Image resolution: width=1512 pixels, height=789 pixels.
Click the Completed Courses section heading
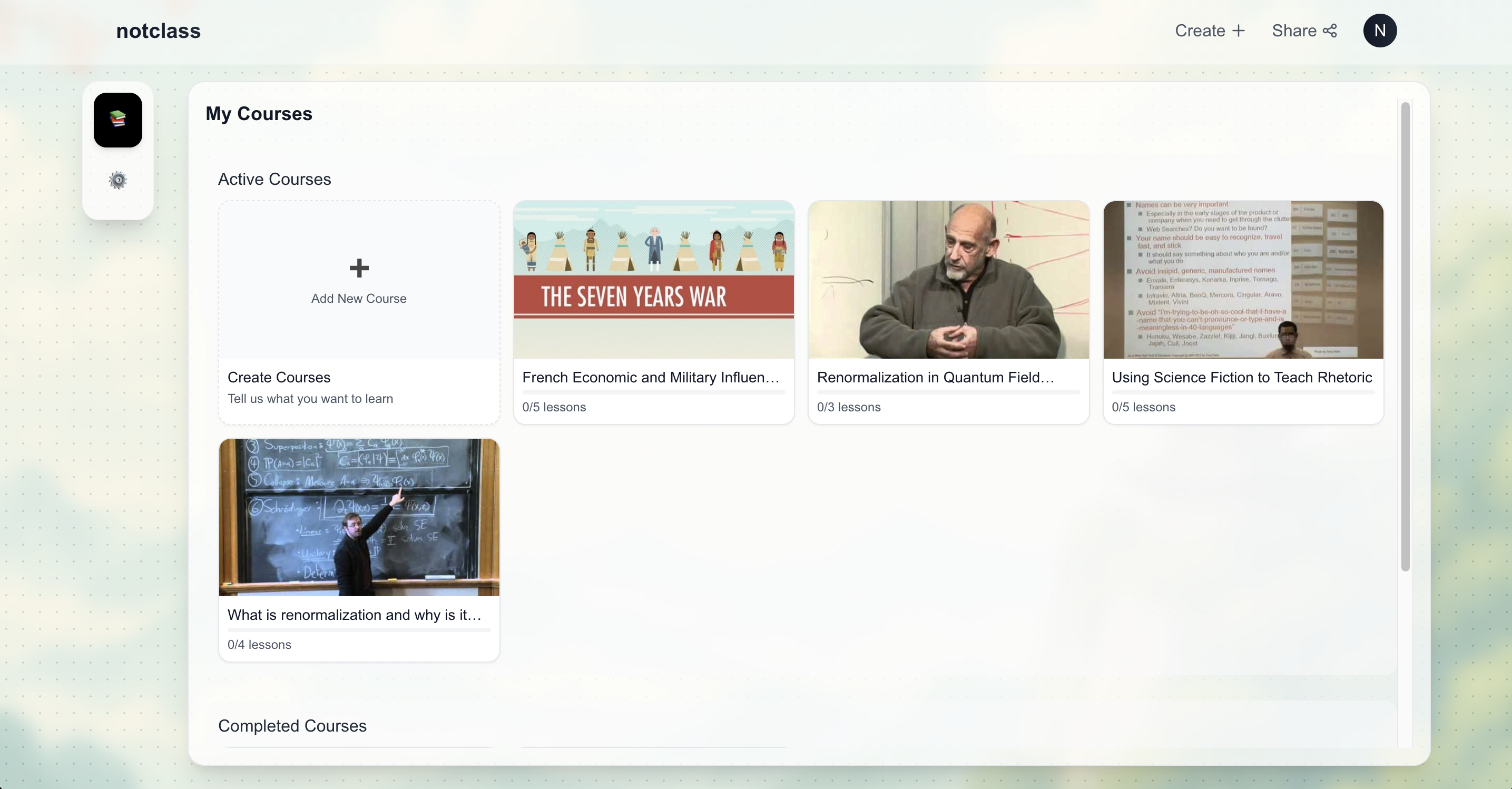pyautogui.click(x=292, y=726)
